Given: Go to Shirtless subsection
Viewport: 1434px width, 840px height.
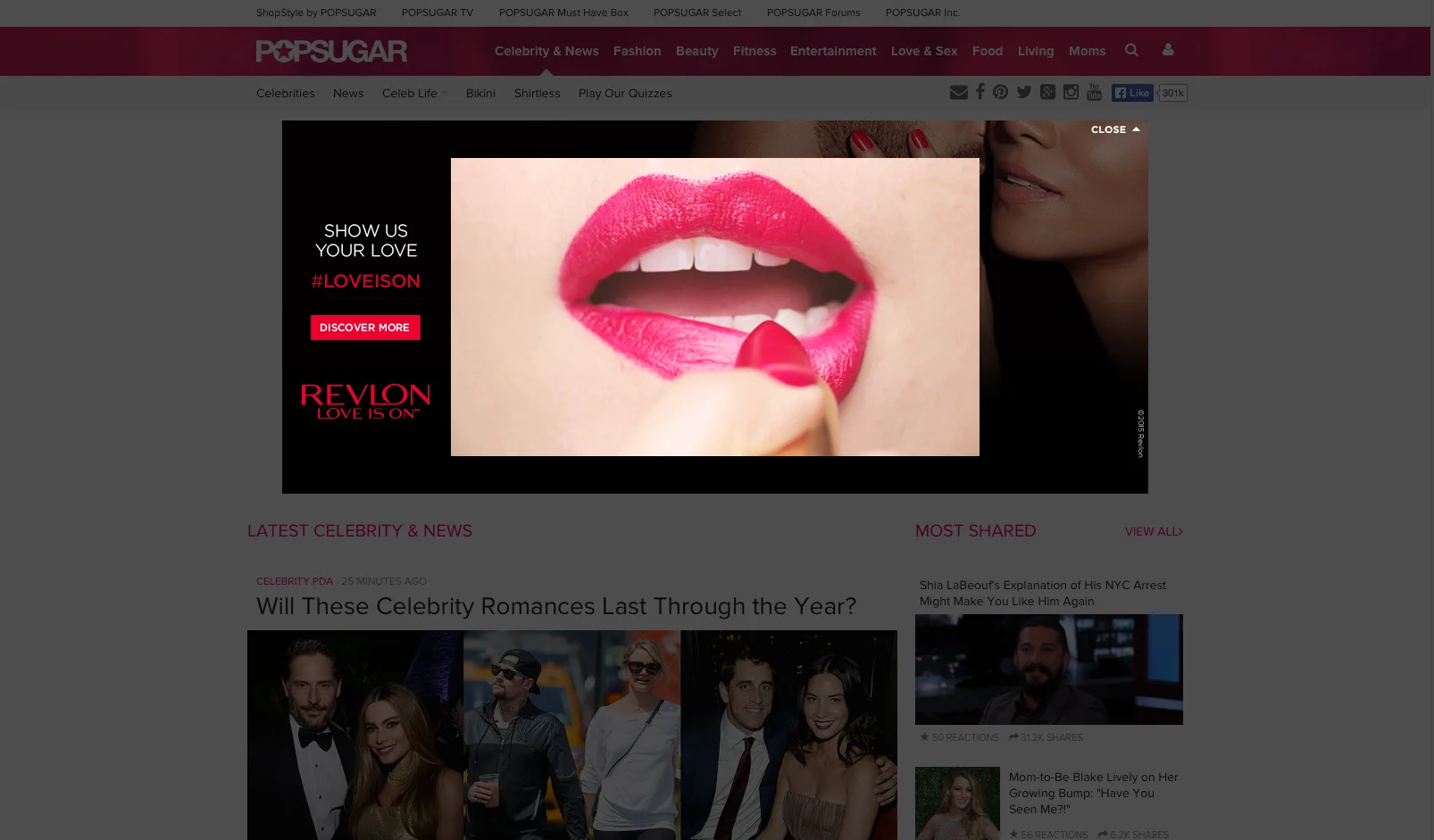Looking at the screenshot, I should (538, 93).
